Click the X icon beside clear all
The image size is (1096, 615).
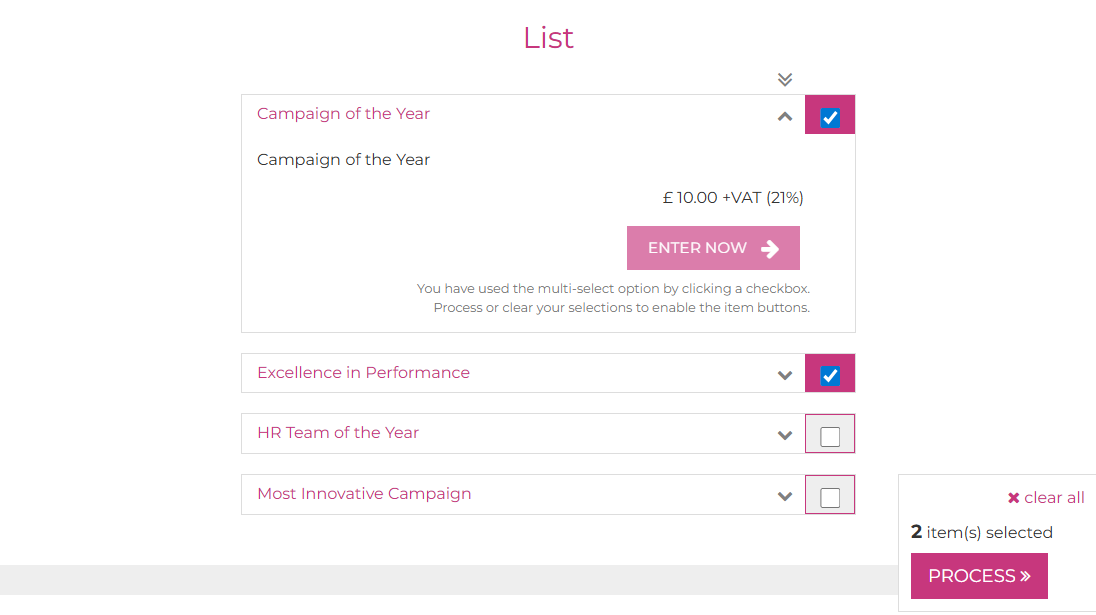(1013, 498)
